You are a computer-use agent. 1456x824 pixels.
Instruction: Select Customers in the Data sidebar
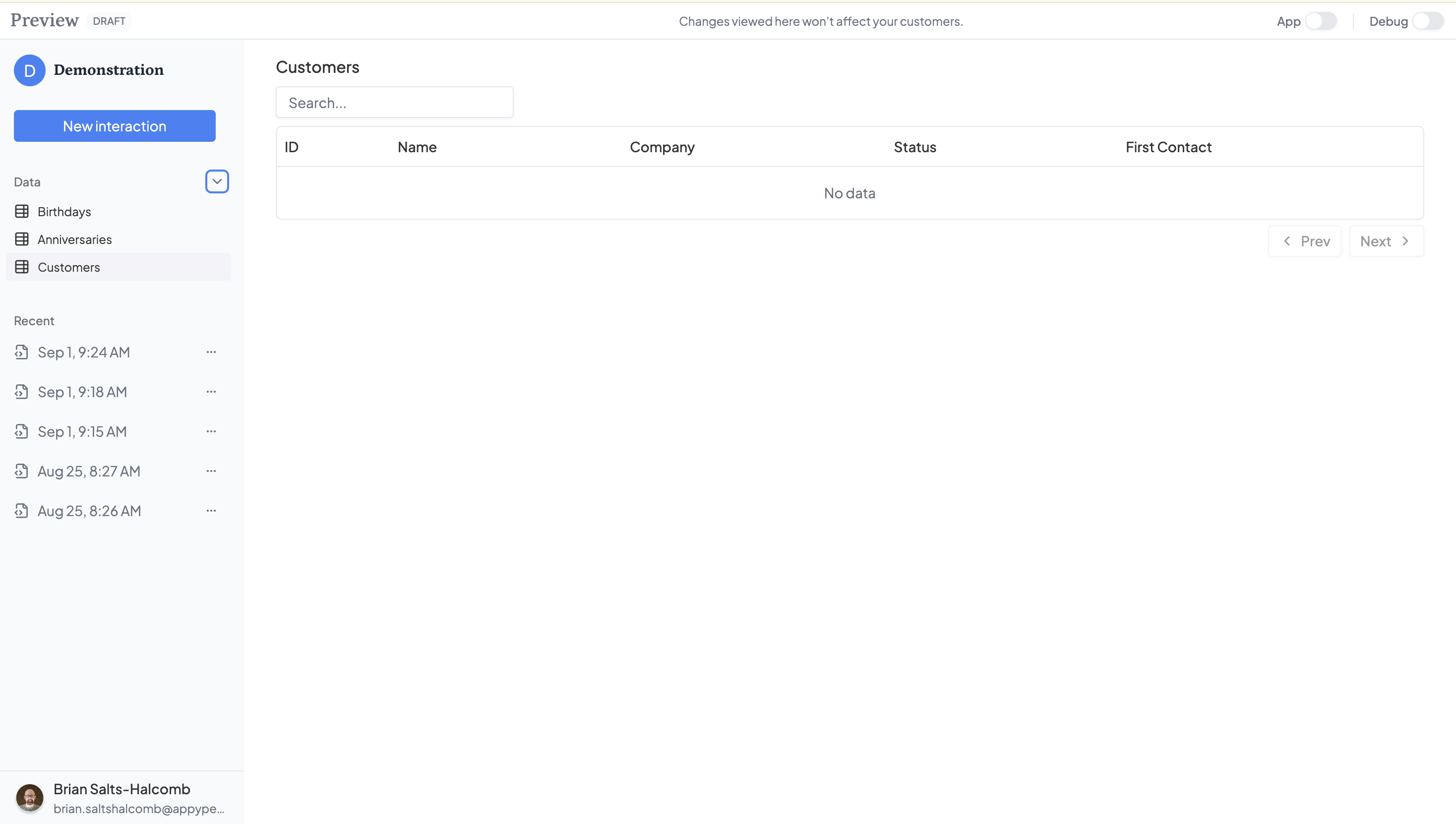(69, 267)
